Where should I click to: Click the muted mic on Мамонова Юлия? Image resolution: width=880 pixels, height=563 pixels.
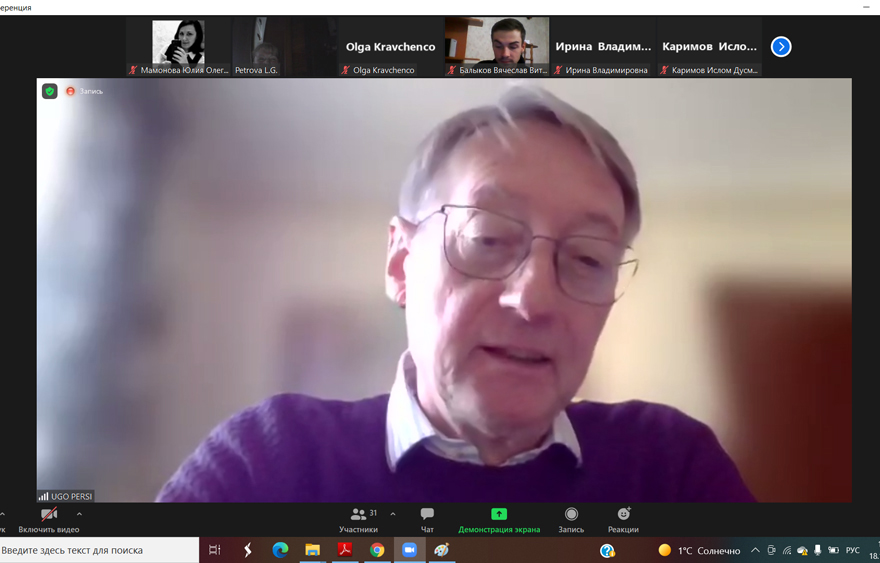point(133,70)
